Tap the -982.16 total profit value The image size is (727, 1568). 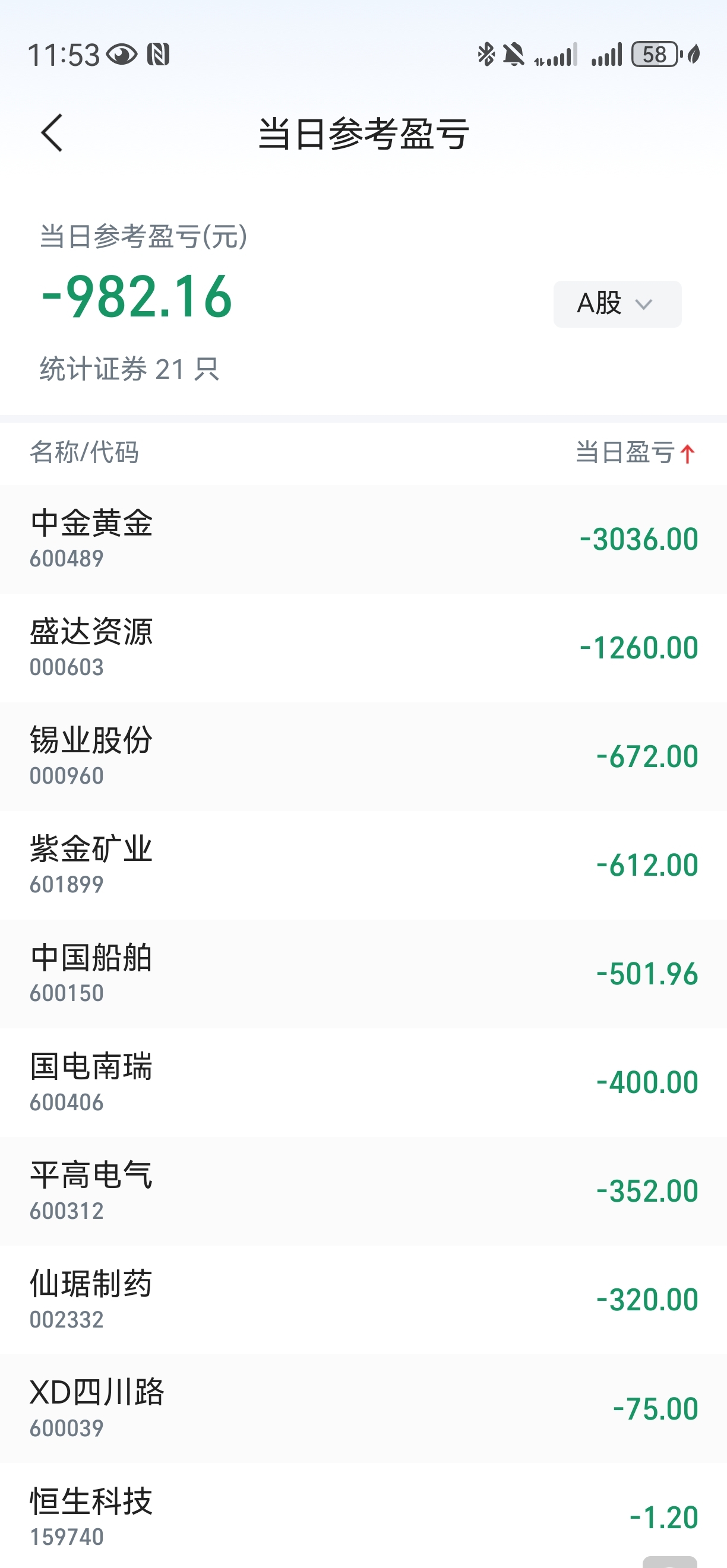click(137, 296)
